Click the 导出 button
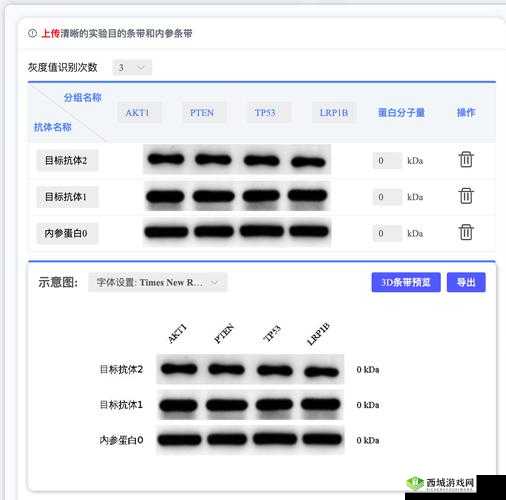 click(x=466, y=282)
